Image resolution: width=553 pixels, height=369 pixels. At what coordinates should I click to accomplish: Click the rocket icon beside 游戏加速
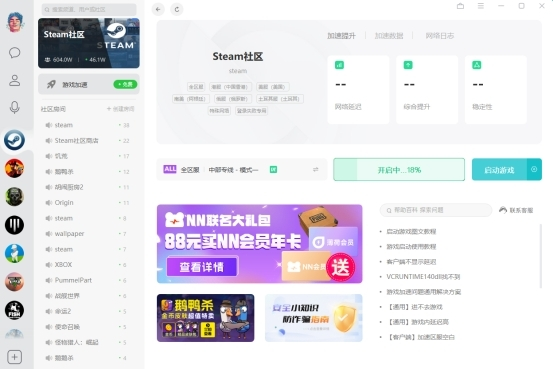[51, 84]
